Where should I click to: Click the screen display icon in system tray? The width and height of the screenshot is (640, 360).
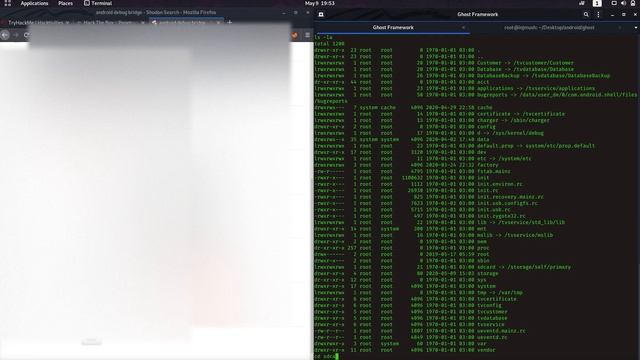click(x=613, y=3)
